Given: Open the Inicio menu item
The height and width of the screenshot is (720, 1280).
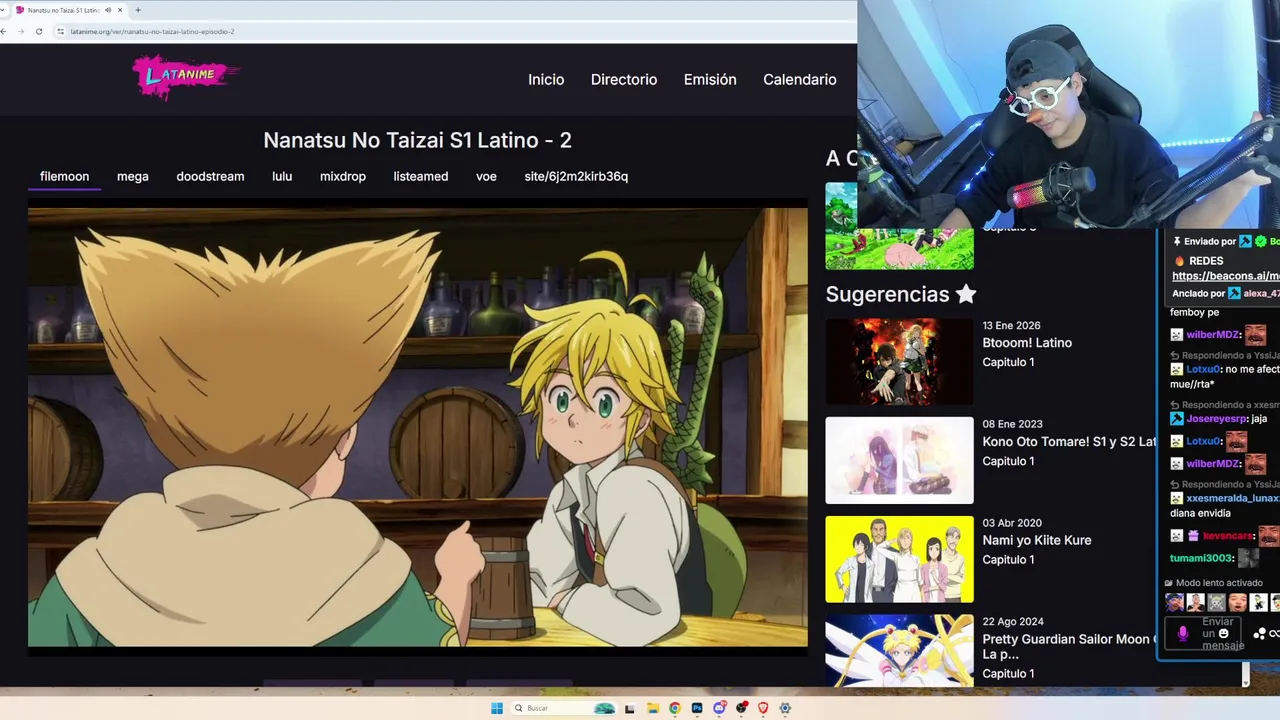Looking at the screenshot, I should [x=546, y=79].
